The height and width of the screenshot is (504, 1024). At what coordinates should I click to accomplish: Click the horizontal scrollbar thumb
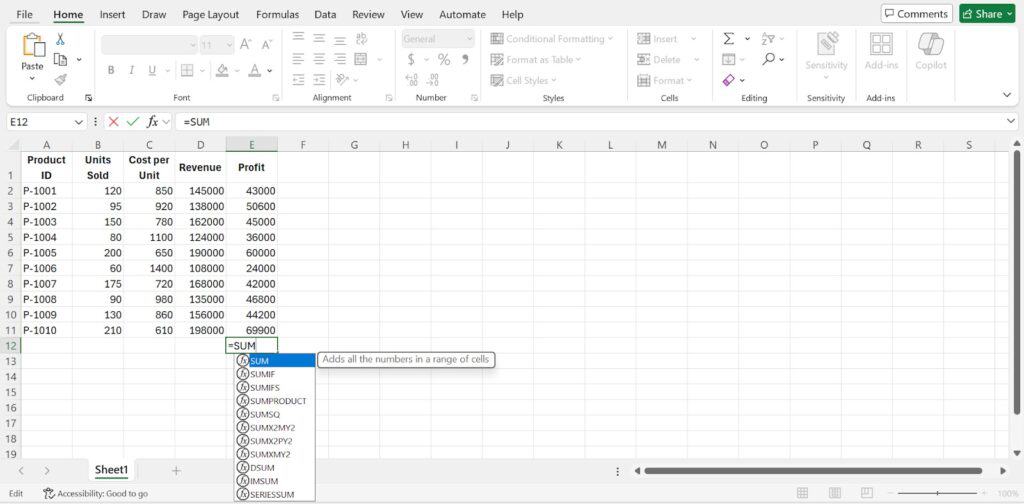click(x=813, y=471)
